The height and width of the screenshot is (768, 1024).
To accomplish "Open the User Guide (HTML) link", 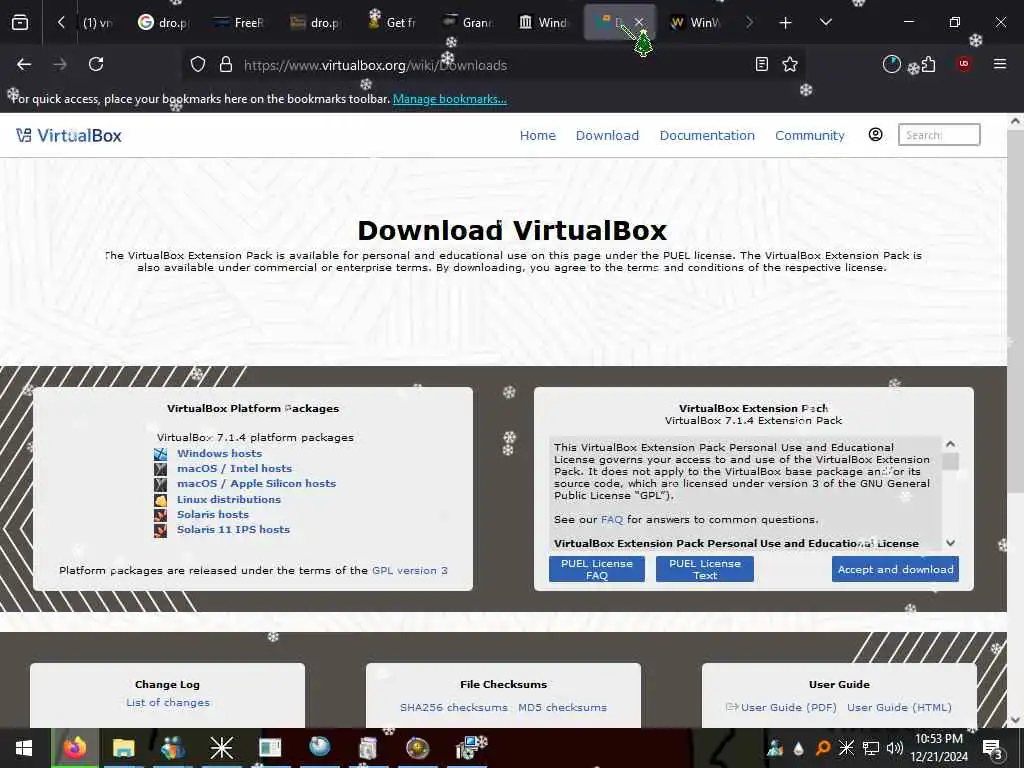I will (x=899, y=707).
